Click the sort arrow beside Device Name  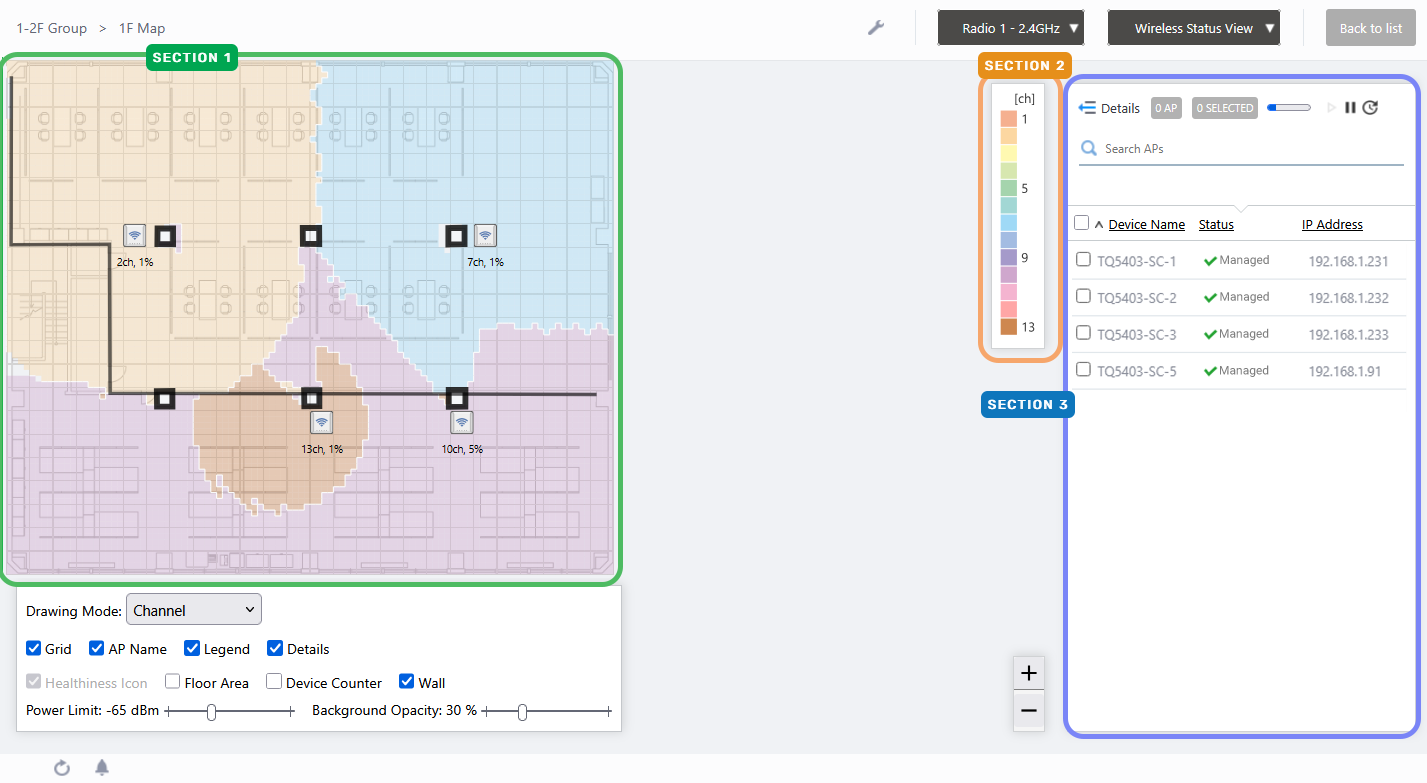[1099, 224]
